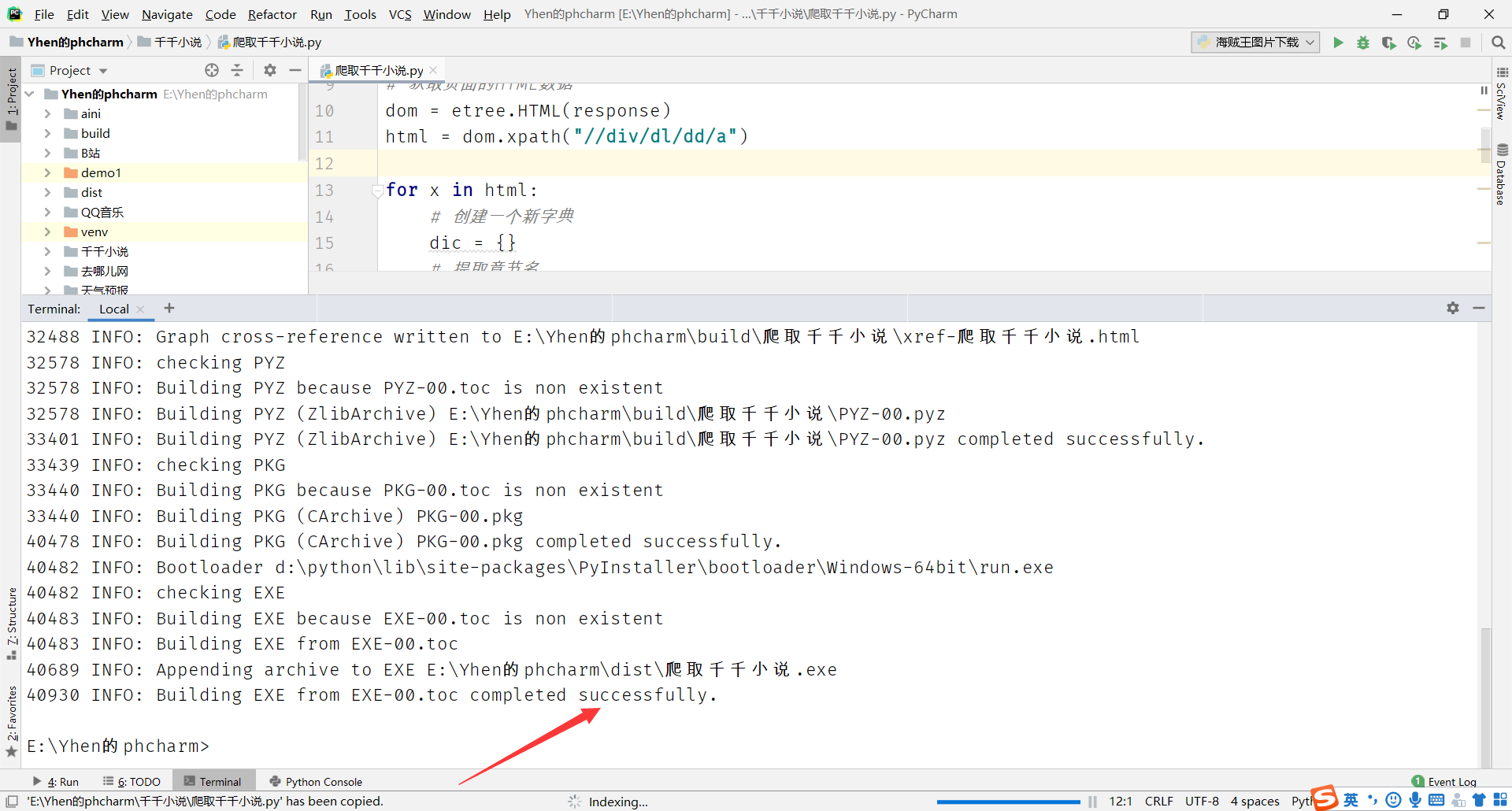Pause indexing with the pause button
The width and height of the screenshot is (1512, 811).
[x=1092, y=802]
